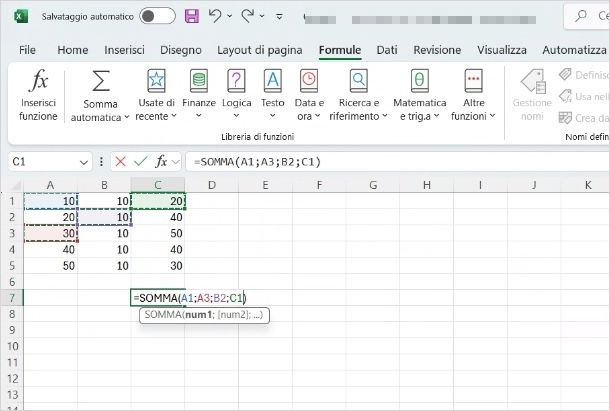The image size is (610, 411).
Task: Switch to the Visualizza tab
Action: click(502, 50)
